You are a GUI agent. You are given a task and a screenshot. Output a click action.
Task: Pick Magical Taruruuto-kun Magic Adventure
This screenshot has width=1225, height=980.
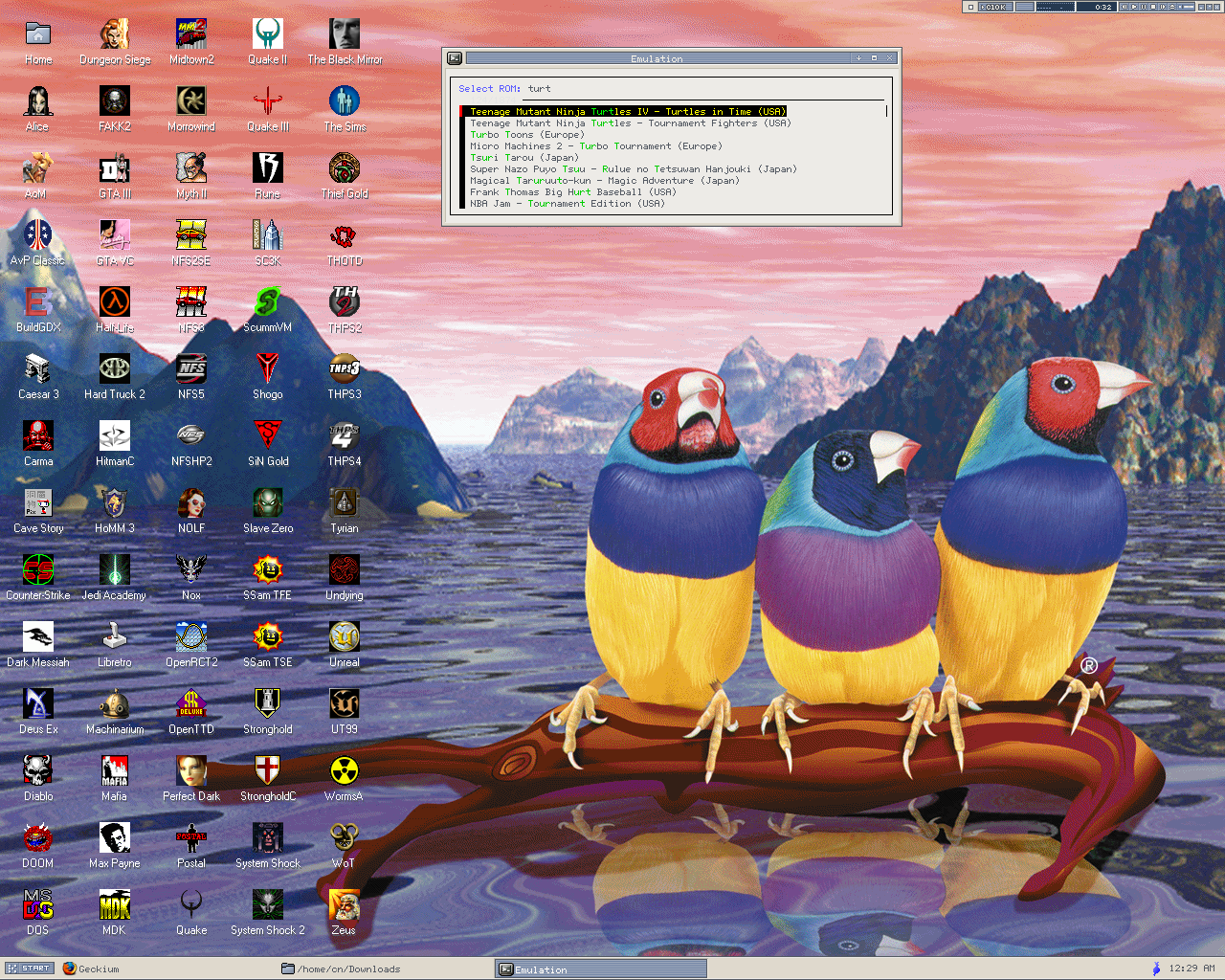[x=605, y=181]
